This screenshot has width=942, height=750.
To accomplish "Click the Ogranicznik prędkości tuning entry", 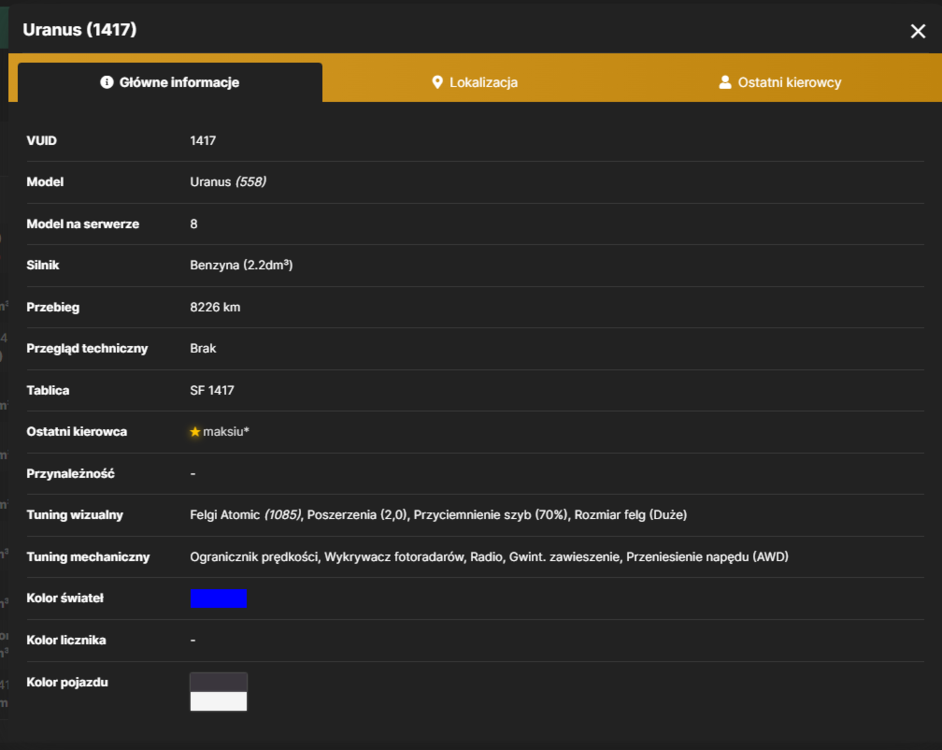I will (x=254, y=557).
